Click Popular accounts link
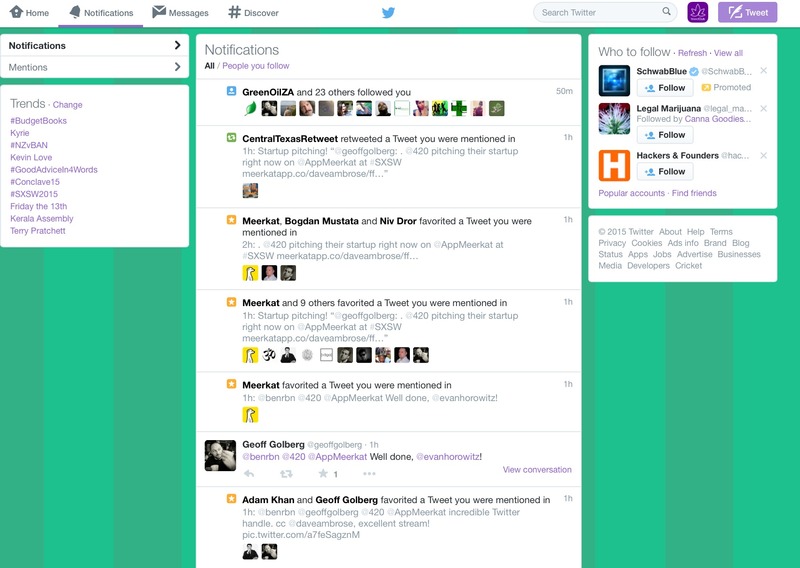This screenshot has height=568, width=800. (631, 193)
